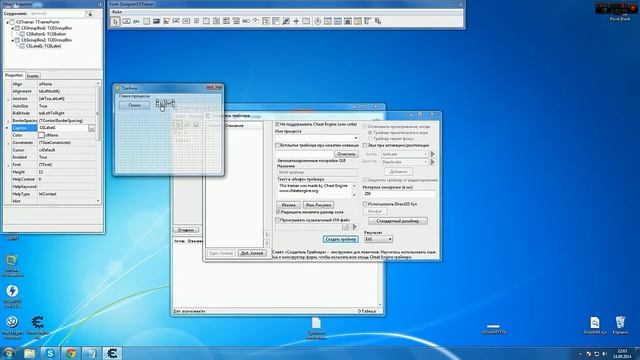Open the Activate sound dropdown
The height and width of the screenshot is (360, 640).
click(425, 154)
